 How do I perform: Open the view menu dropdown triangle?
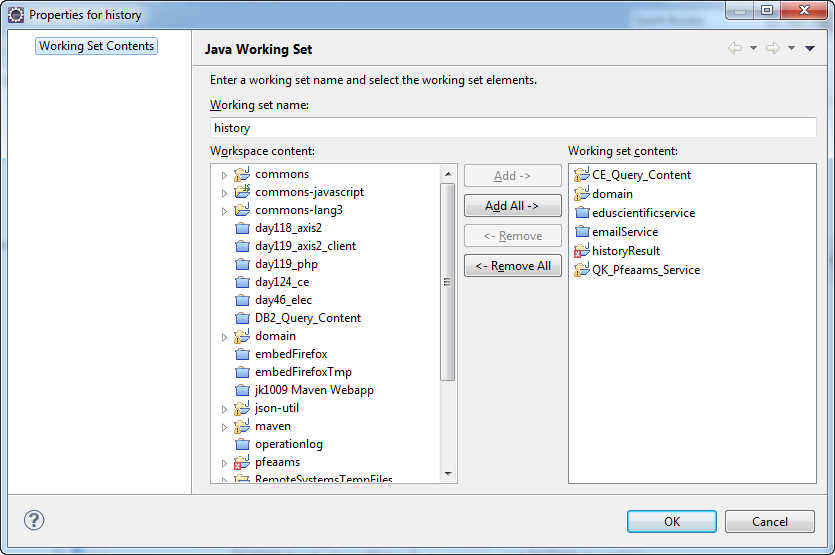coord(810,48)
